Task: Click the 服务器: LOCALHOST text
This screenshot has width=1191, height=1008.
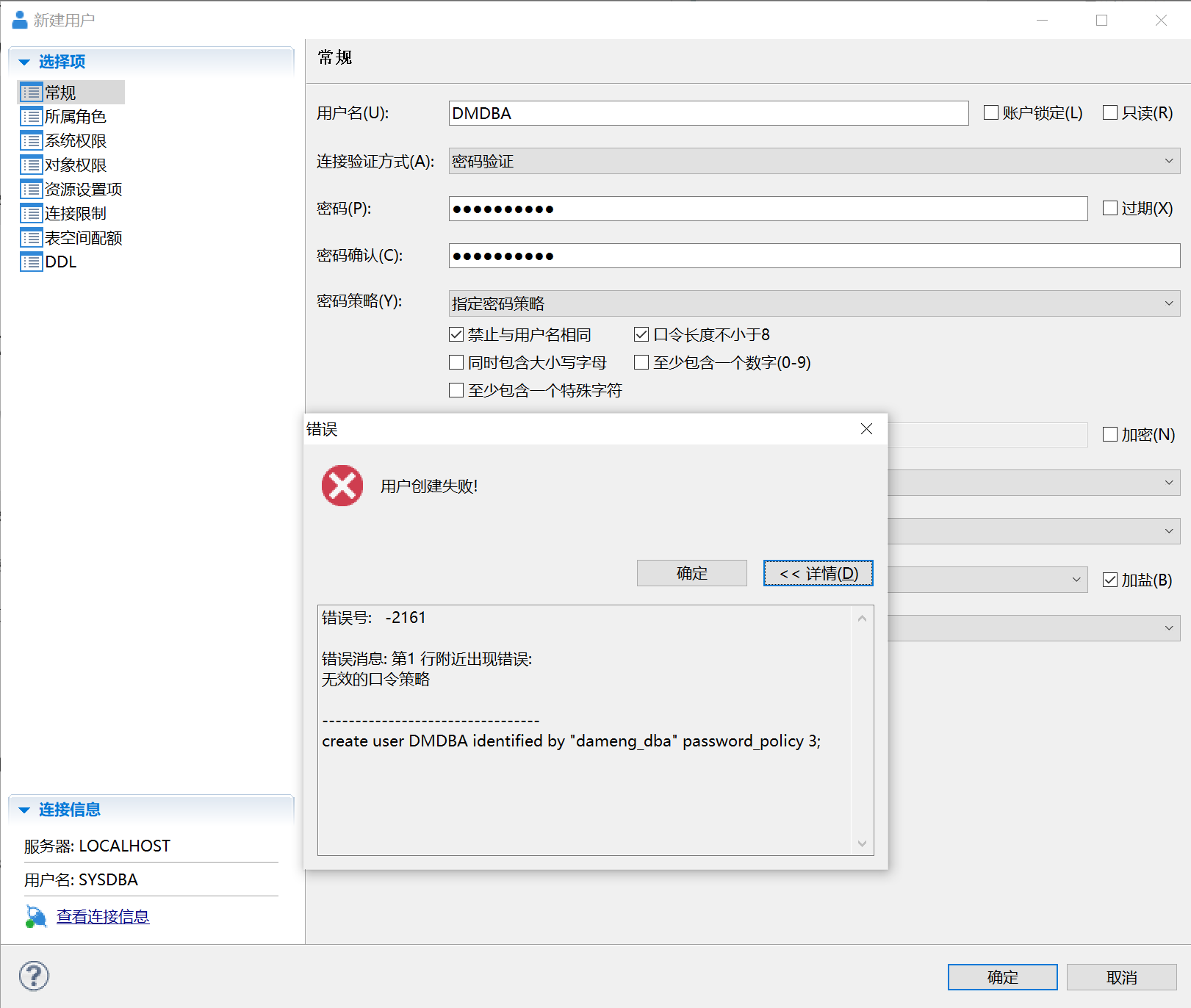Action: (97, 846)
